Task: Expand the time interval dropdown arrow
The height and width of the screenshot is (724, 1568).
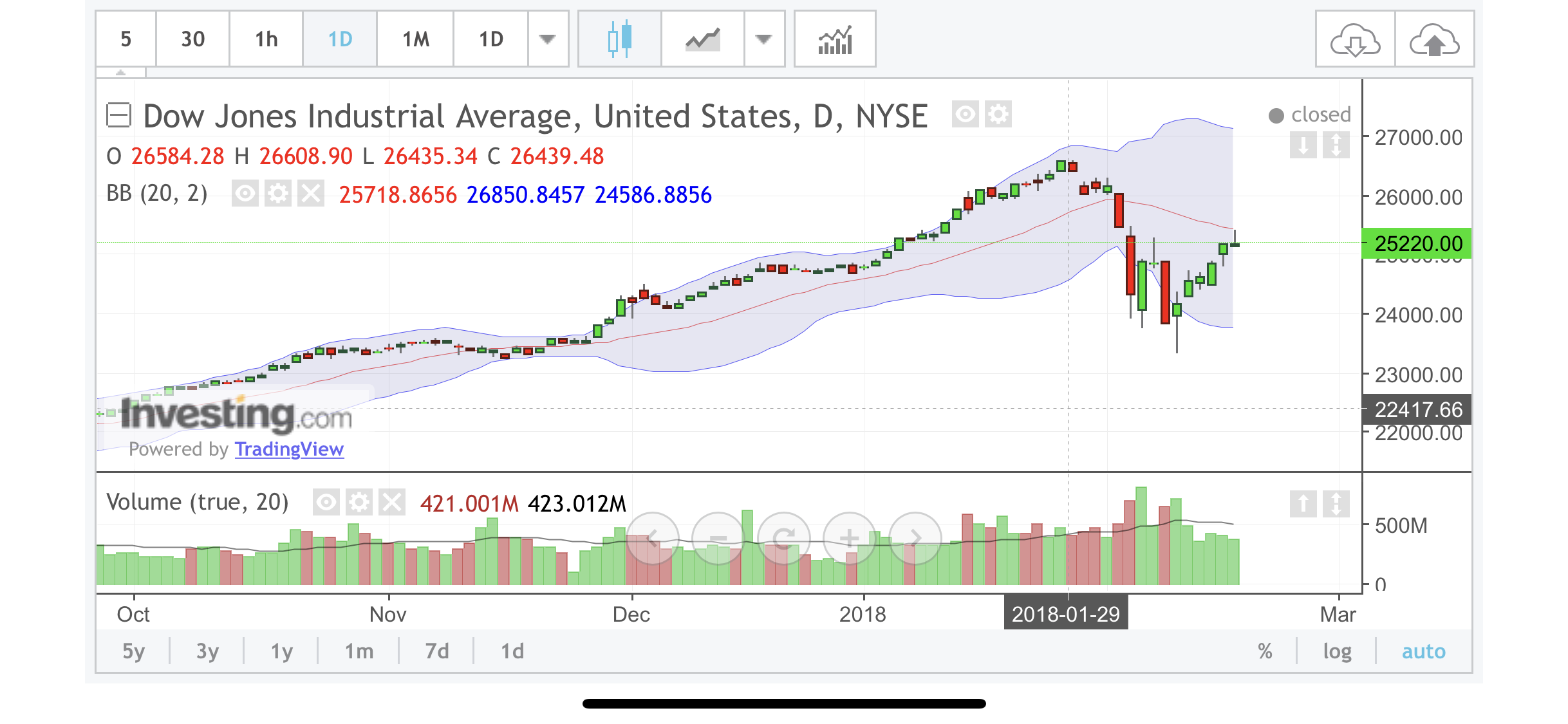Action: [547, 39]
